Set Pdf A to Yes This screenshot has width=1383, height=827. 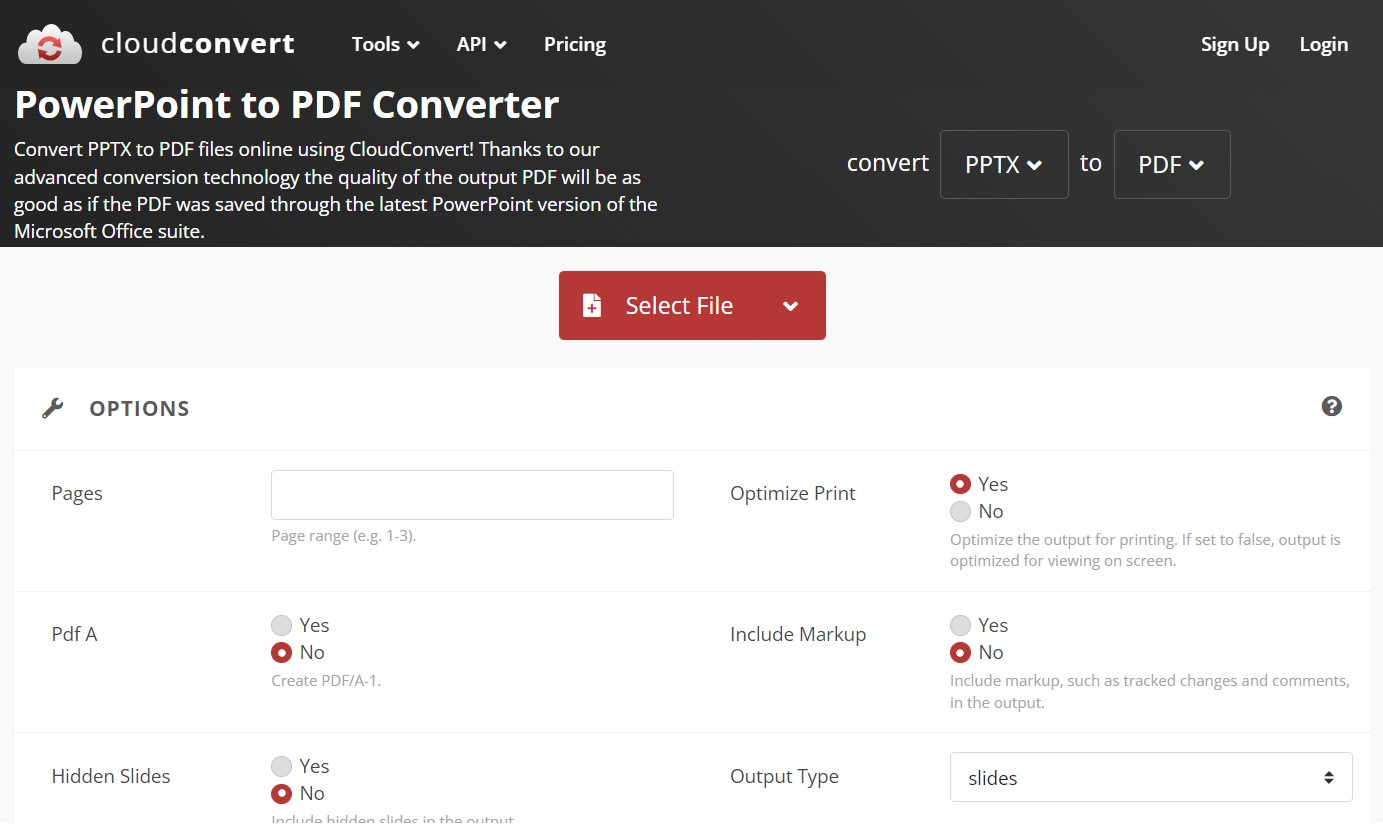[x=281, y=625]
